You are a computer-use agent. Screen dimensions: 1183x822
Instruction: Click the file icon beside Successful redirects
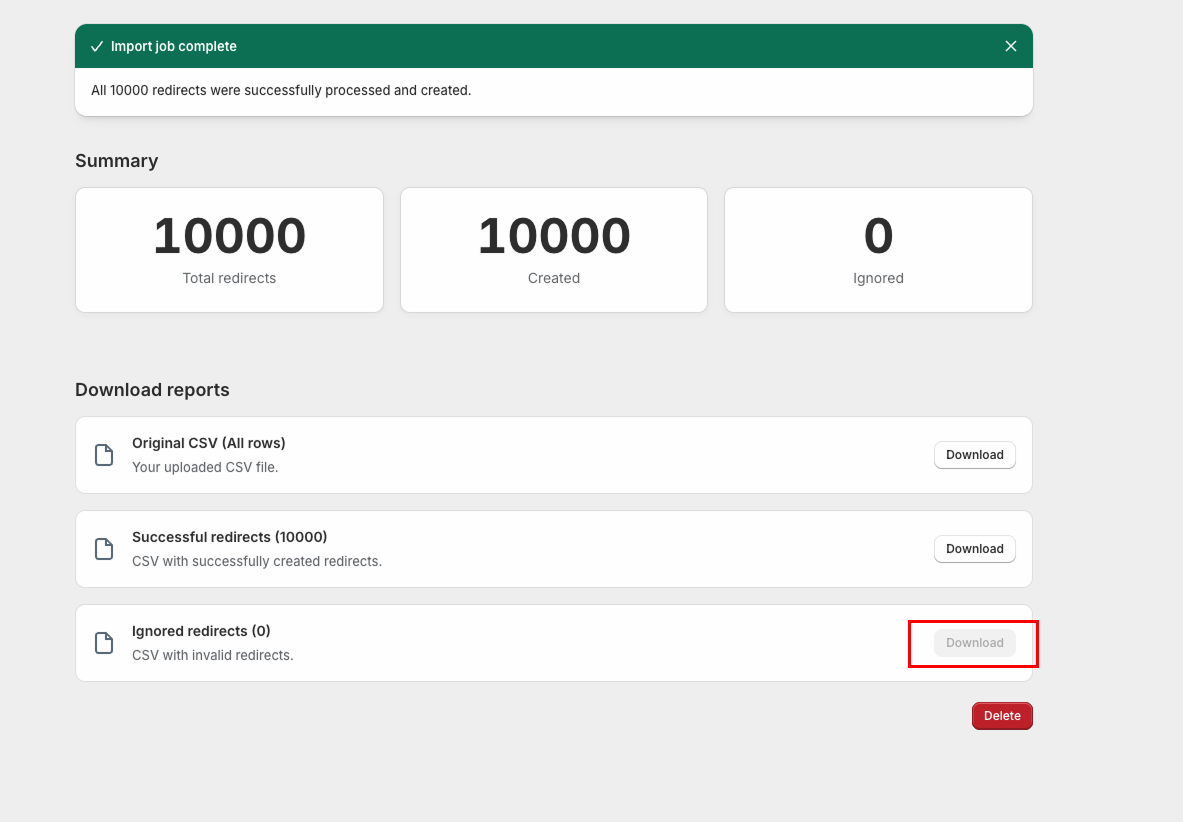pyautogui.click(x=104, y=548)
